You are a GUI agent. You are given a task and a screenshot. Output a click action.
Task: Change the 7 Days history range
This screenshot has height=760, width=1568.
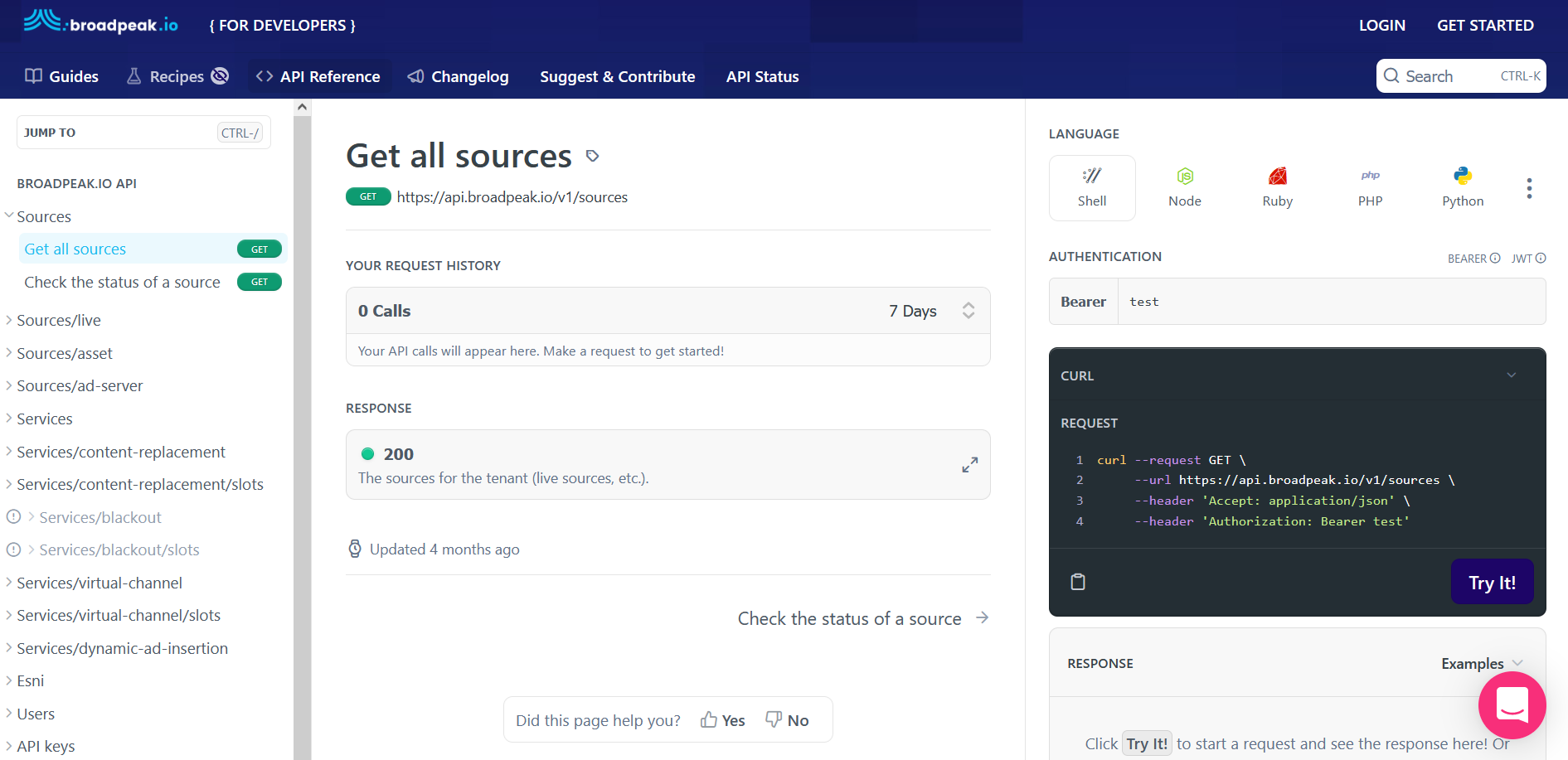[930, 311]
